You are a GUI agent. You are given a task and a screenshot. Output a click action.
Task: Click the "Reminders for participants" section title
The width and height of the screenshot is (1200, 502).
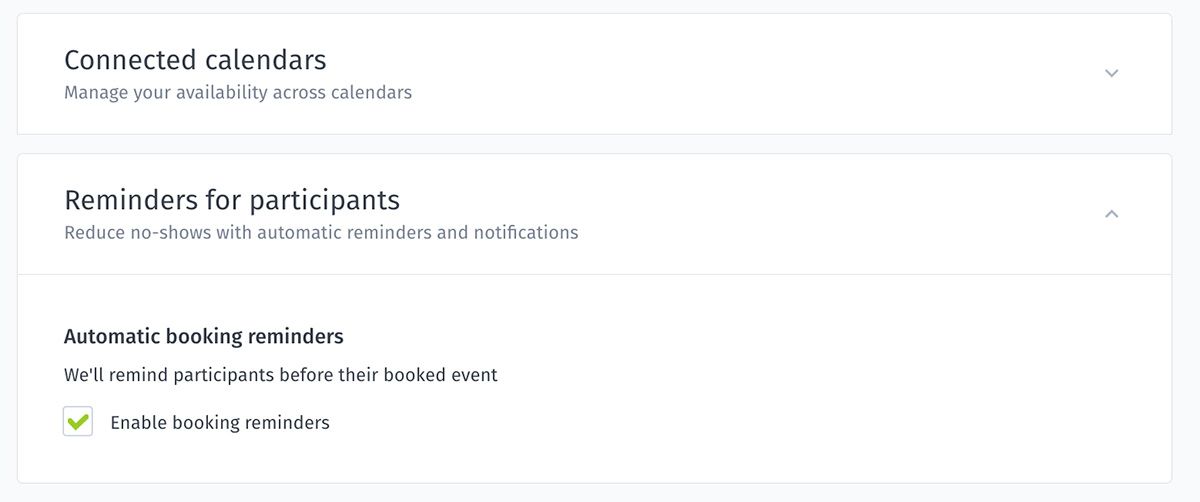(232, 200)
